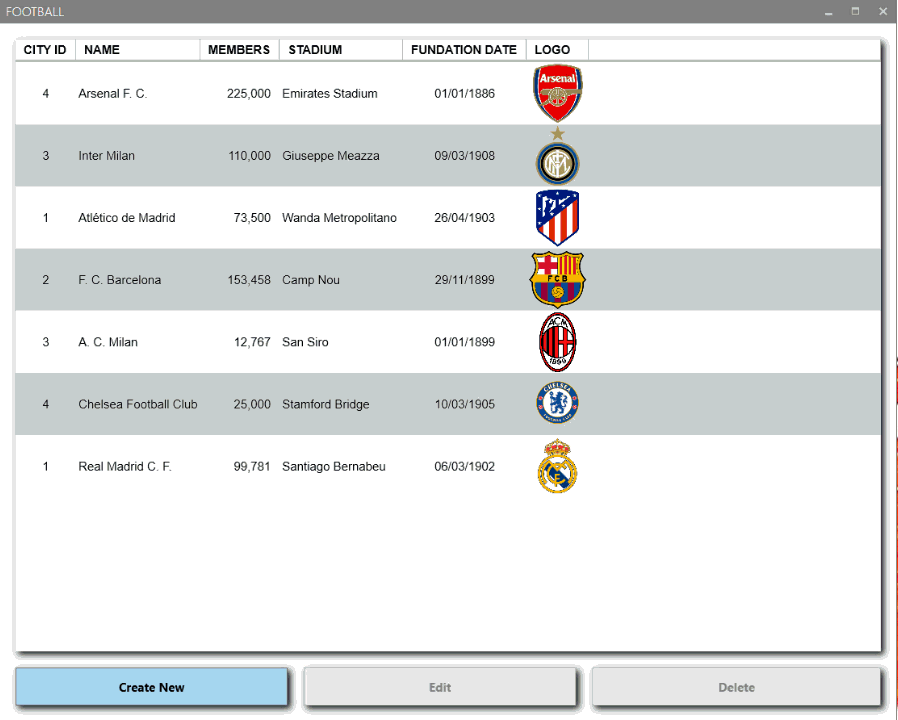The image size is (898, 720).
Task: Click the Wanda Metropolitano stadium cell
Action: (339, 218)
